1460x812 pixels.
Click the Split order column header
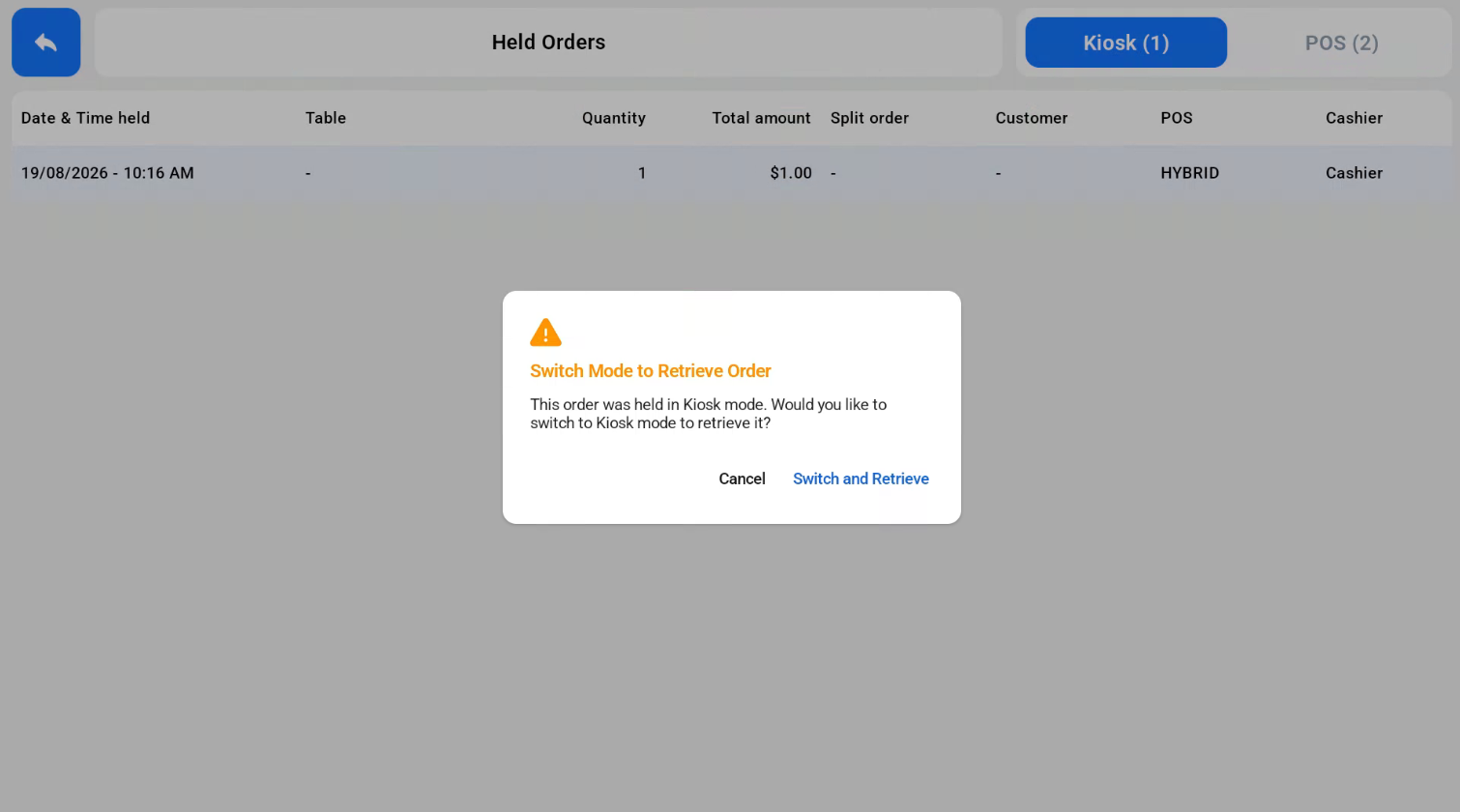(x=869, y=118)
